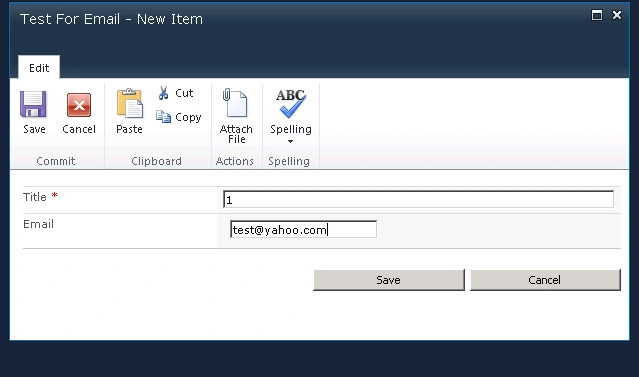Image resolution: width=639 pixels, height=377 pixels.
Task: Click the red Cancel ribbon icon
Action: coord(79,105)
